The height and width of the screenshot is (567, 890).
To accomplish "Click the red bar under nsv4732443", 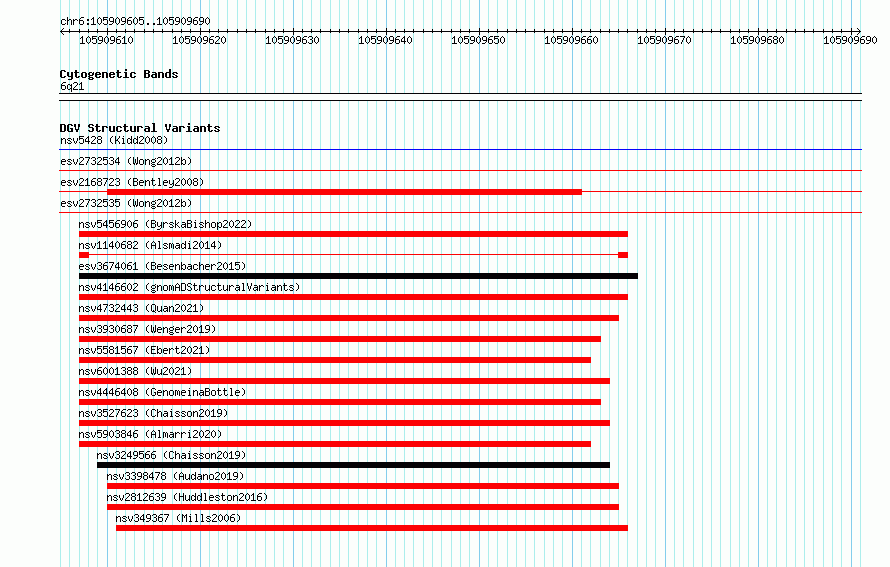I will coord(349,318).
